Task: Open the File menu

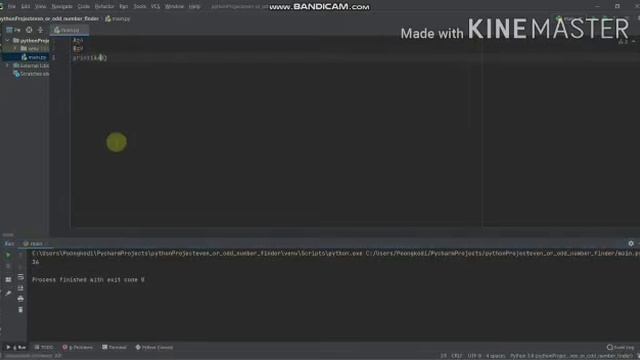Action: coord(12,7)
